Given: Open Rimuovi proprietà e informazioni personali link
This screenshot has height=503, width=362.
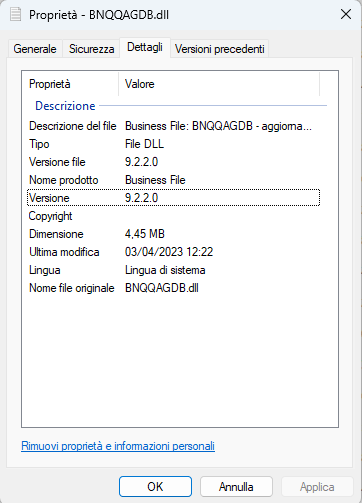Looking at the screenshot, I should click(118, 446).
